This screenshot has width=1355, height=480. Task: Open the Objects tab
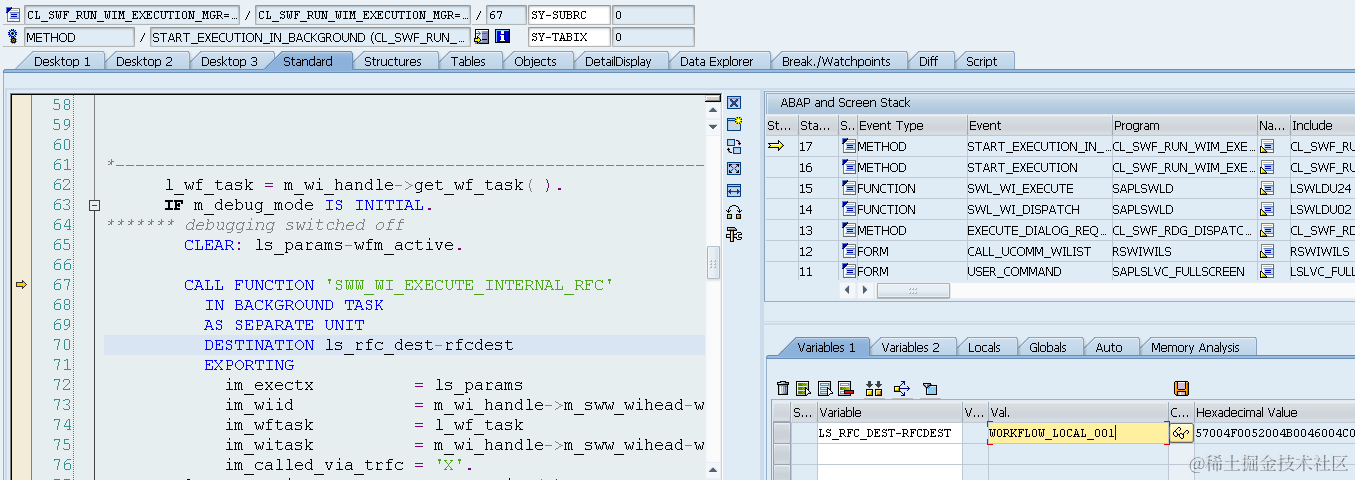click(535, 61)
